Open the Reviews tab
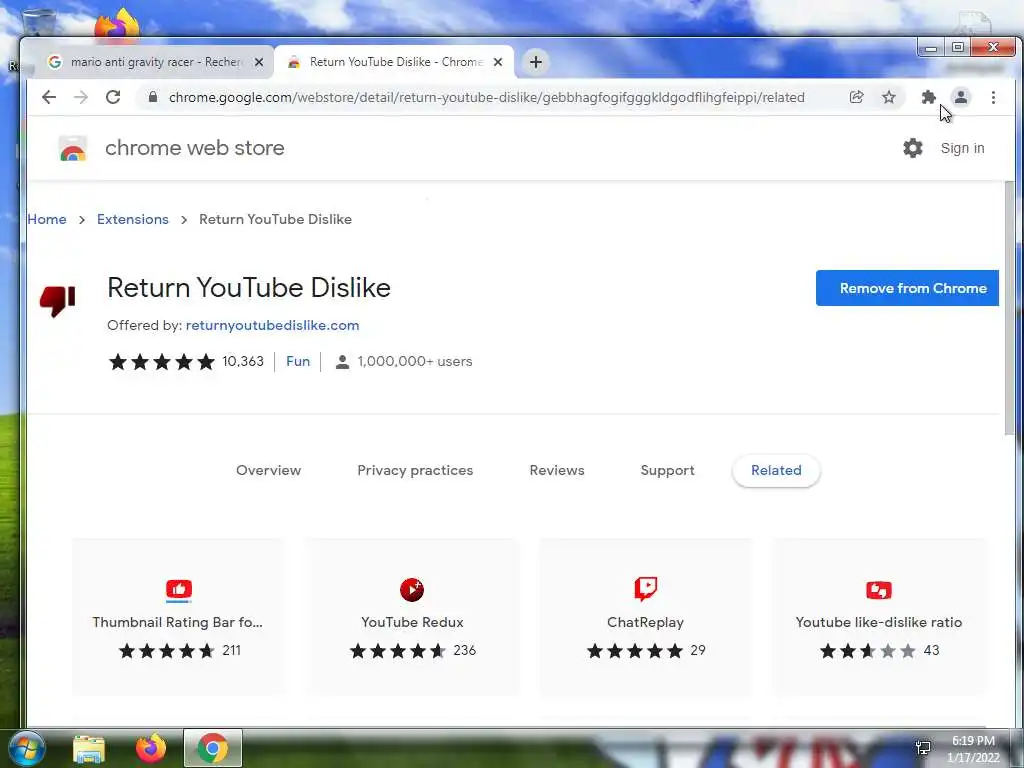This screenshot has width=1024, height=768. point(557,470)
